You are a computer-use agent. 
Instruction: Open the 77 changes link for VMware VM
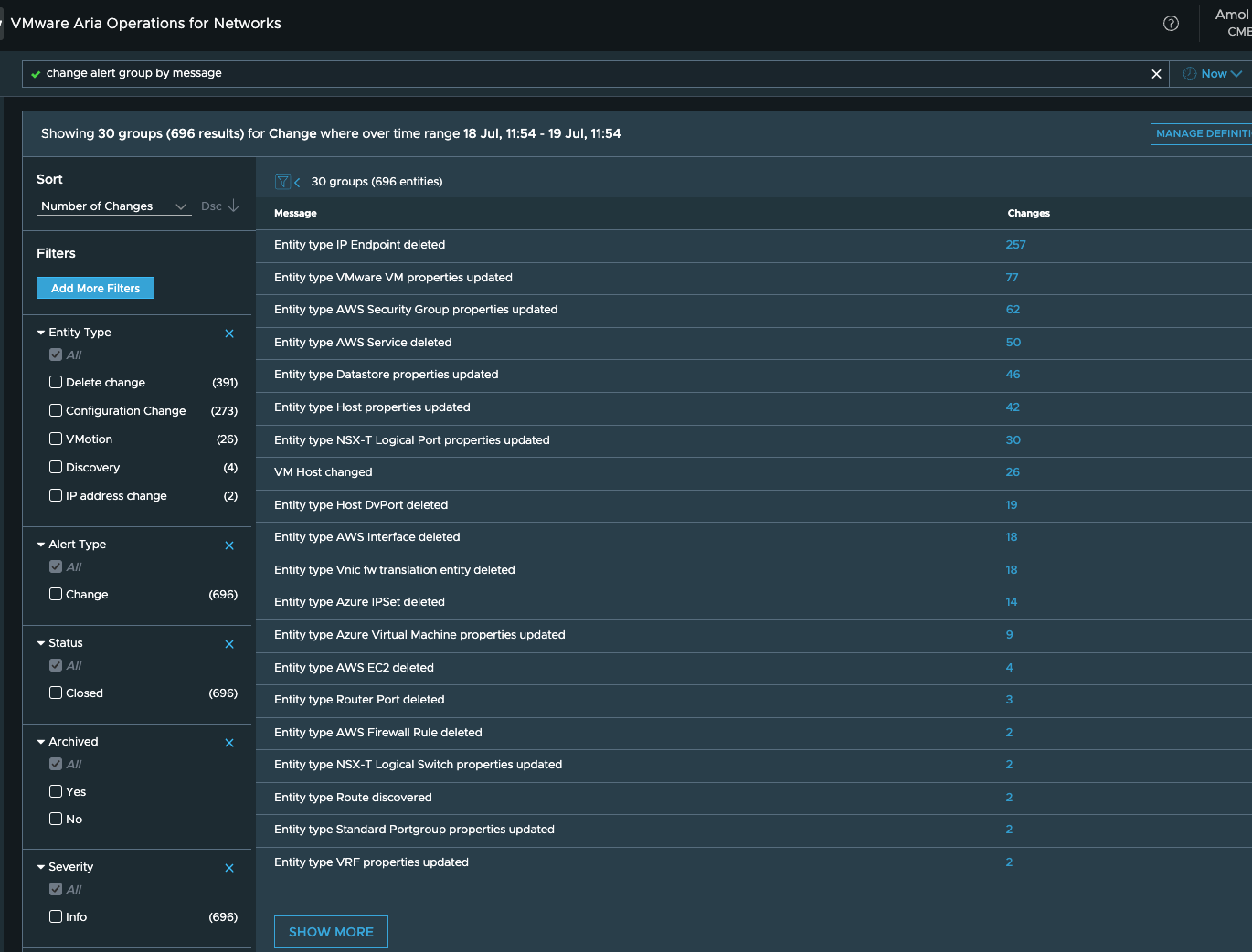pos(1012,278)
